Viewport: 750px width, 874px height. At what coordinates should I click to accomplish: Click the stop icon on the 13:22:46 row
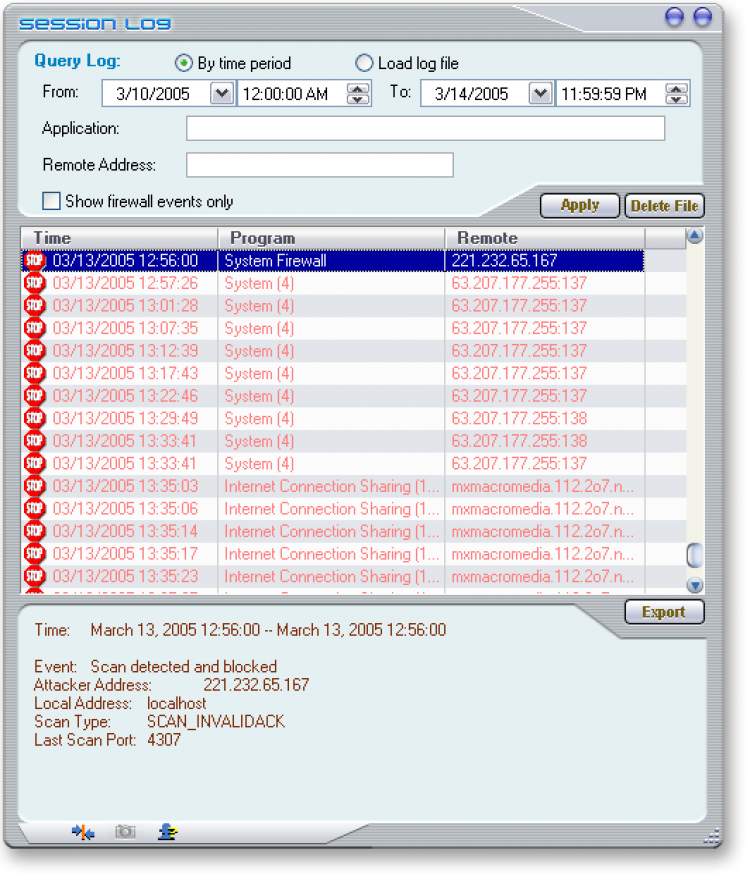(x=35, y=396)
